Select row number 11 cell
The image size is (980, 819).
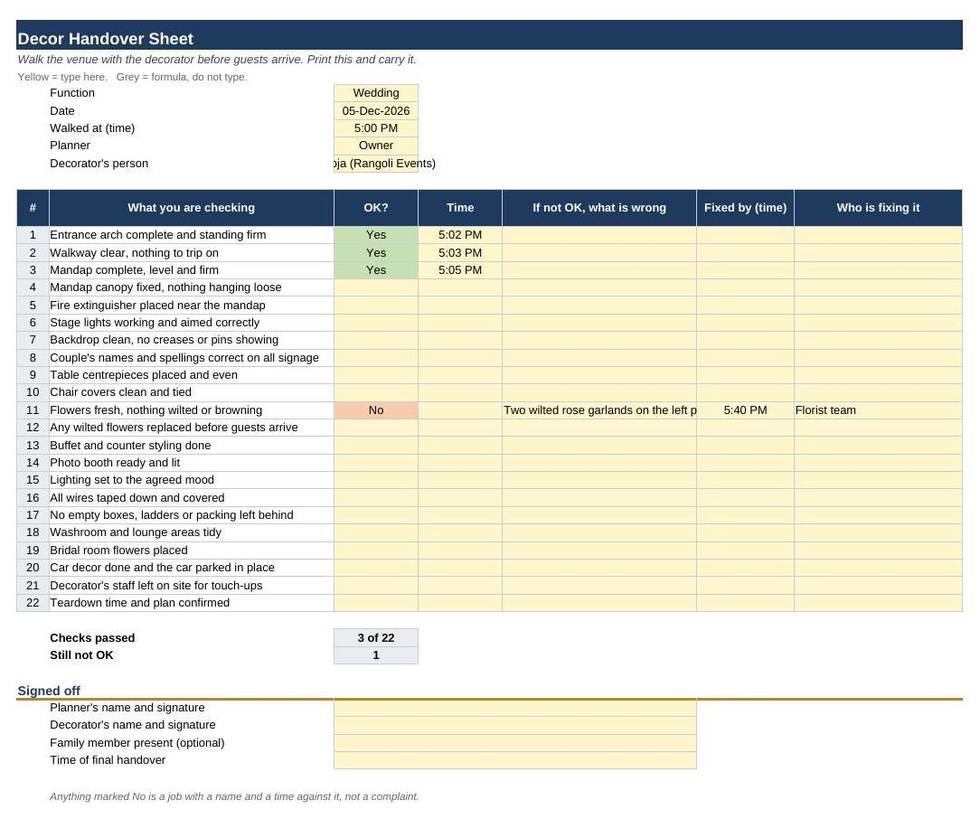[x=32, y=410]
